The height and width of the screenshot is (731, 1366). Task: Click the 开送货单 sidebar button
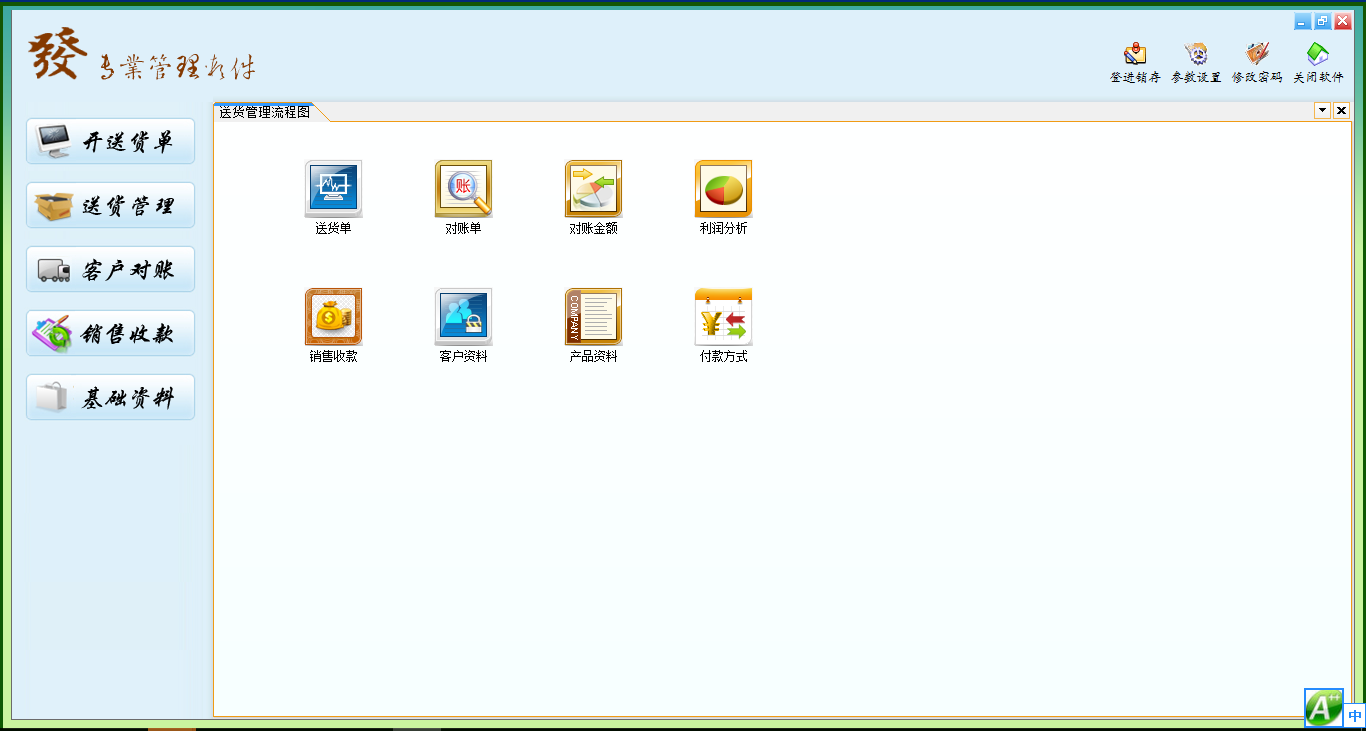(x=110, y=142)
